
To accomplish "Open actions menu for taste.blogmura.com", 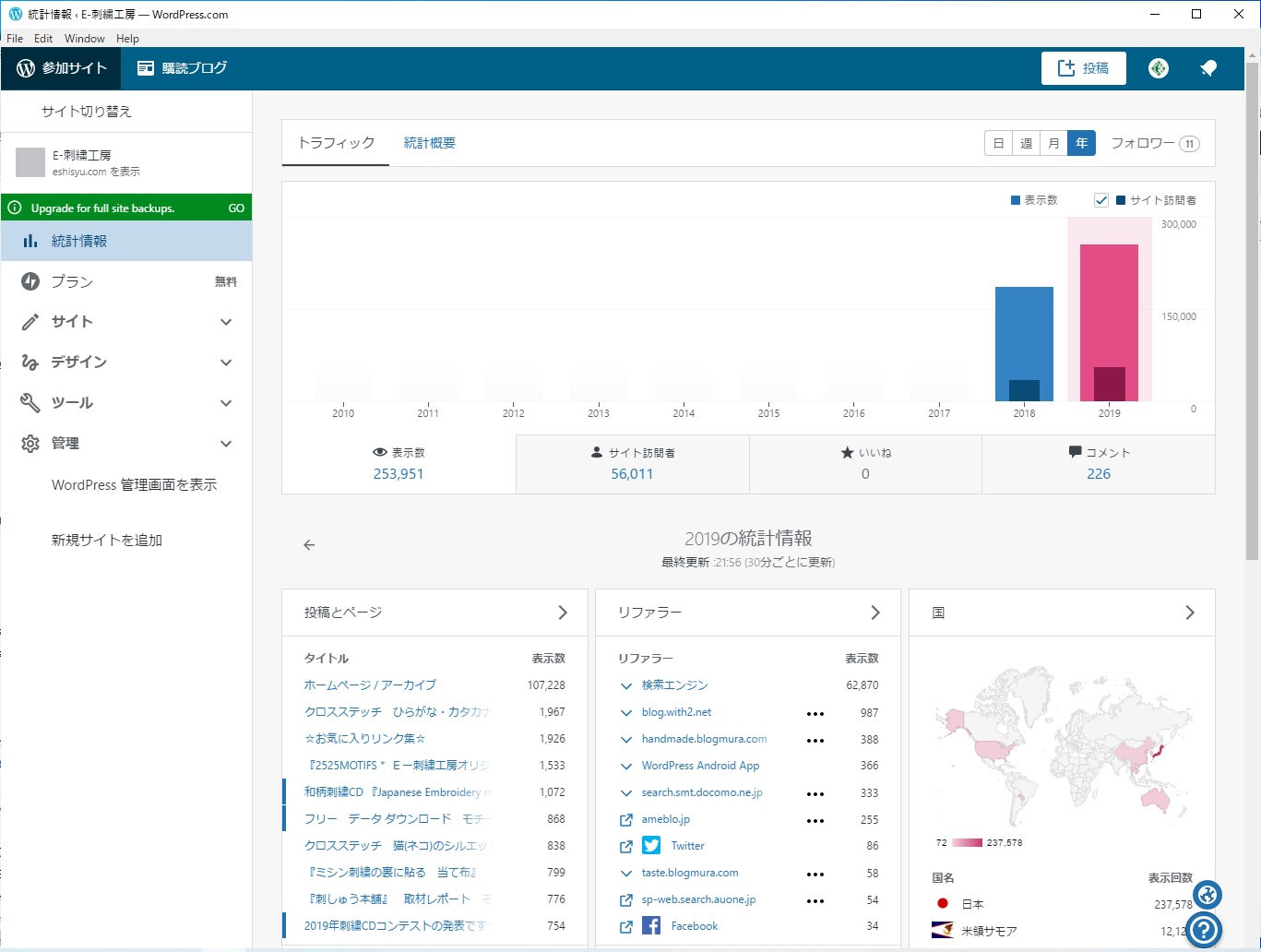I will coord(815,874).
